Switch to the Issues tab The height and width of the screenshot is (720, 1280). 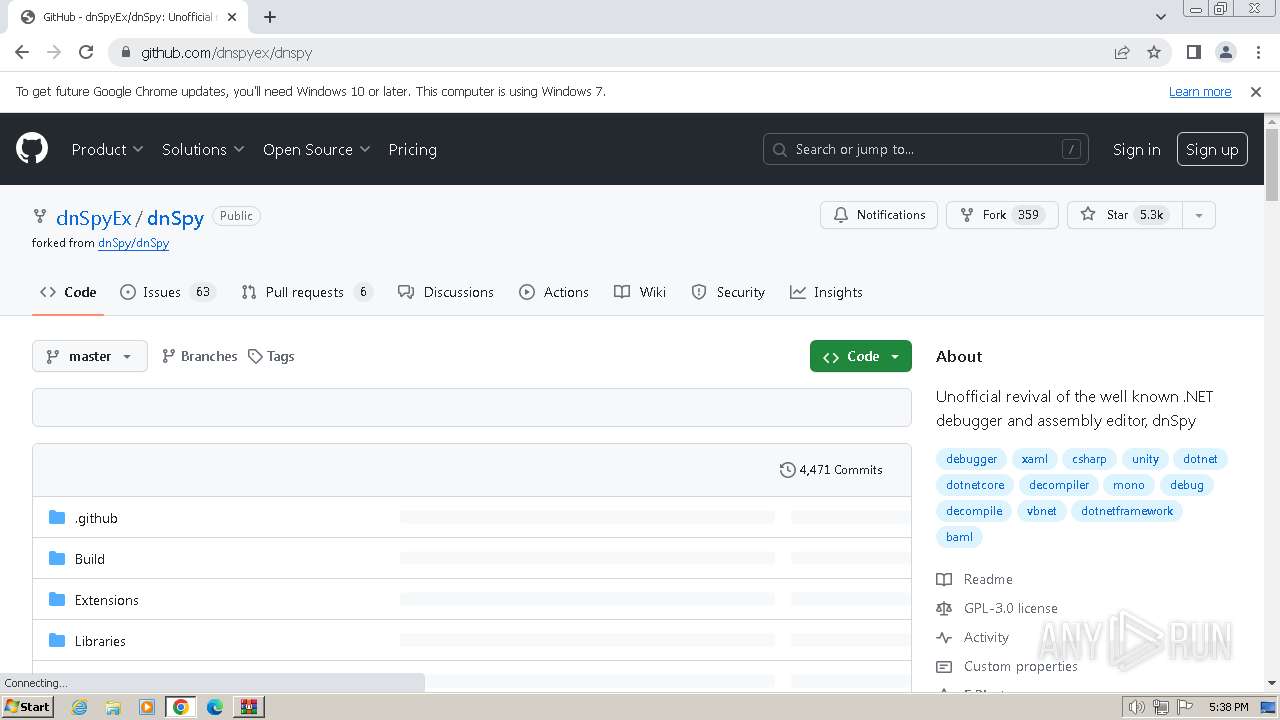167,292
